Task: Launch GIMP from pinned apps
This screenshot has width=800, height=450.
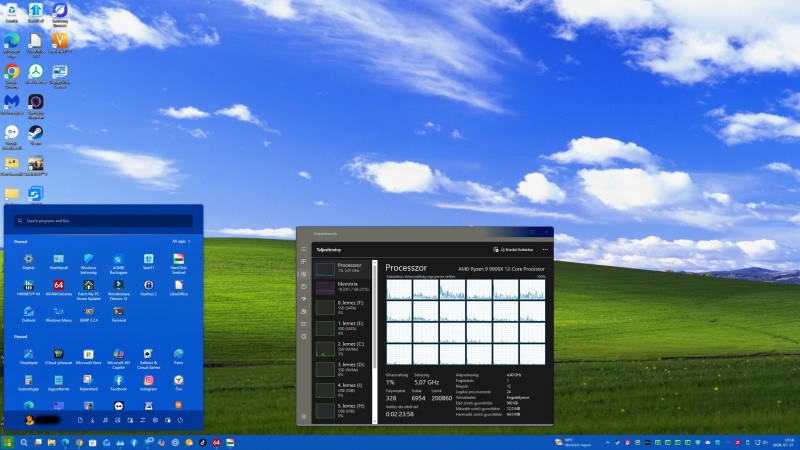Action: [88, 314]
